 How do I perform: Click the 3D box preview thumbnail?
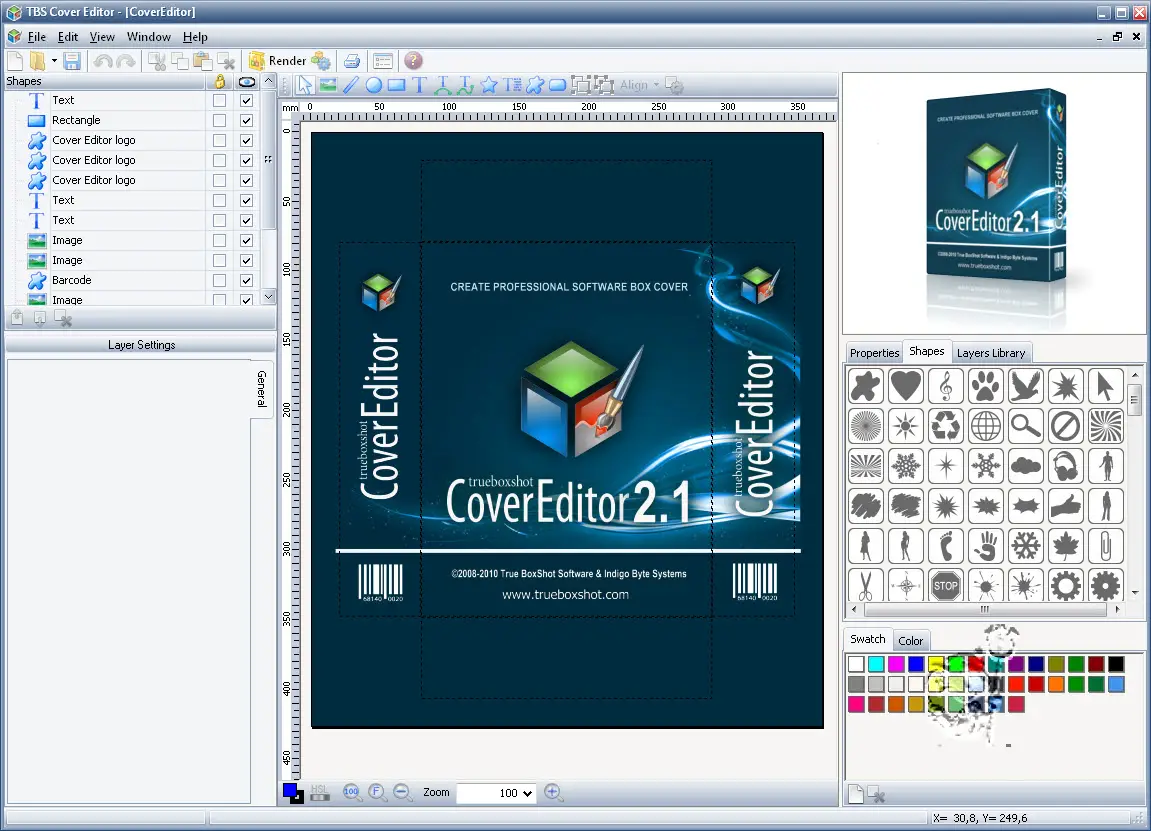click(995, 203)
